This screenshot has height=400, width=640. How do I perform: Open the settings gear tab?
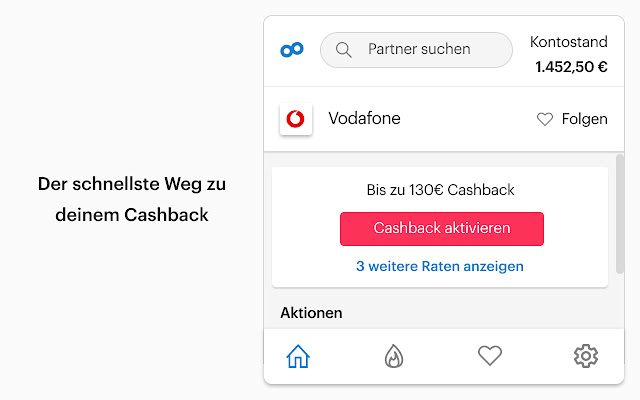(586, 356)
